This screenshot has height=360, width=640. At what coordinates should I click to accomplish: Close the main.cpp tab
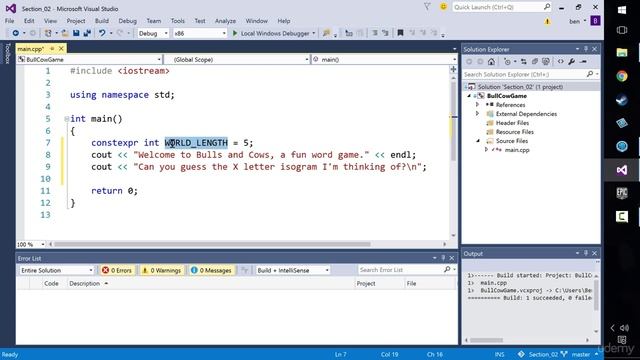tap(61, 49)
